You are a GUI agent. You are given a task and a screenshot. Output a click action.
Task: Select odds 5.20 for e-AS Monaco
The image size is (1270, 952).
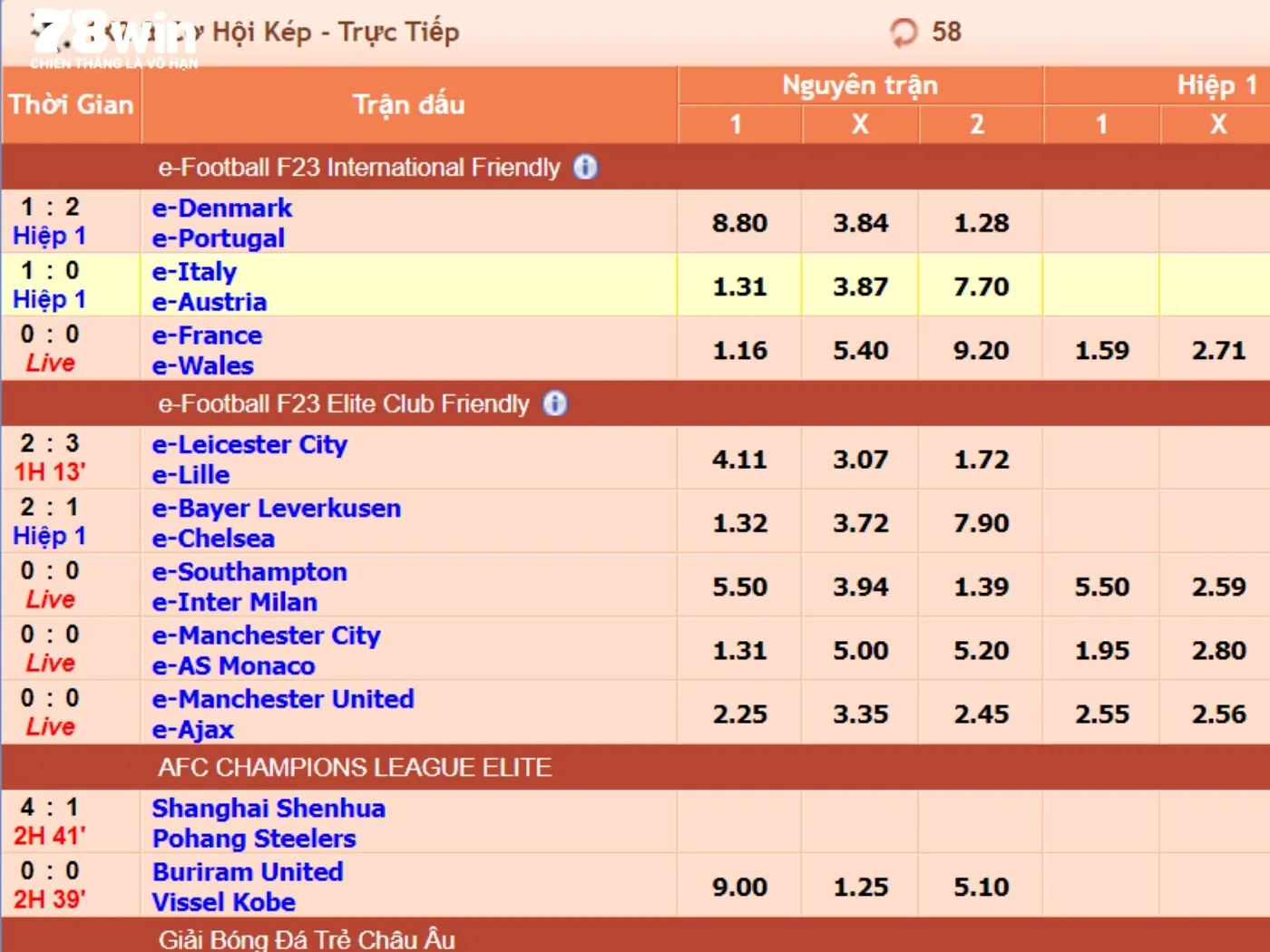[982, 650]
